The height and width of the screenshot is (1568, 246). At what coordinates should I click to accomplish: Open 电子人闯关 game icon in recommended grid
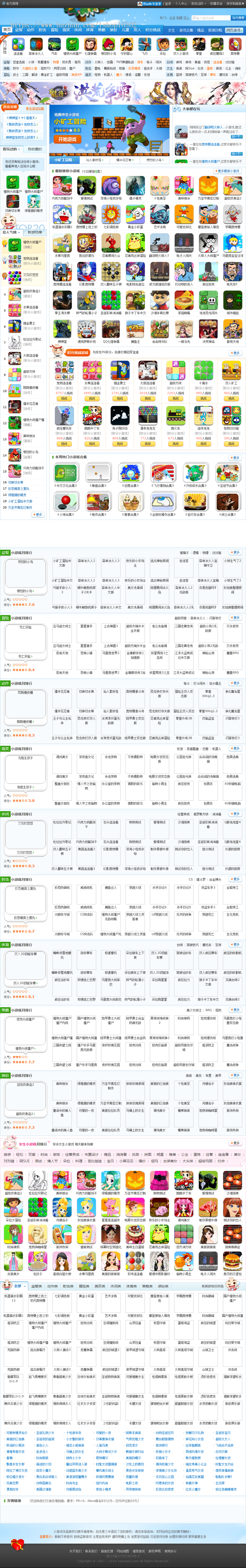click(184, 242)
